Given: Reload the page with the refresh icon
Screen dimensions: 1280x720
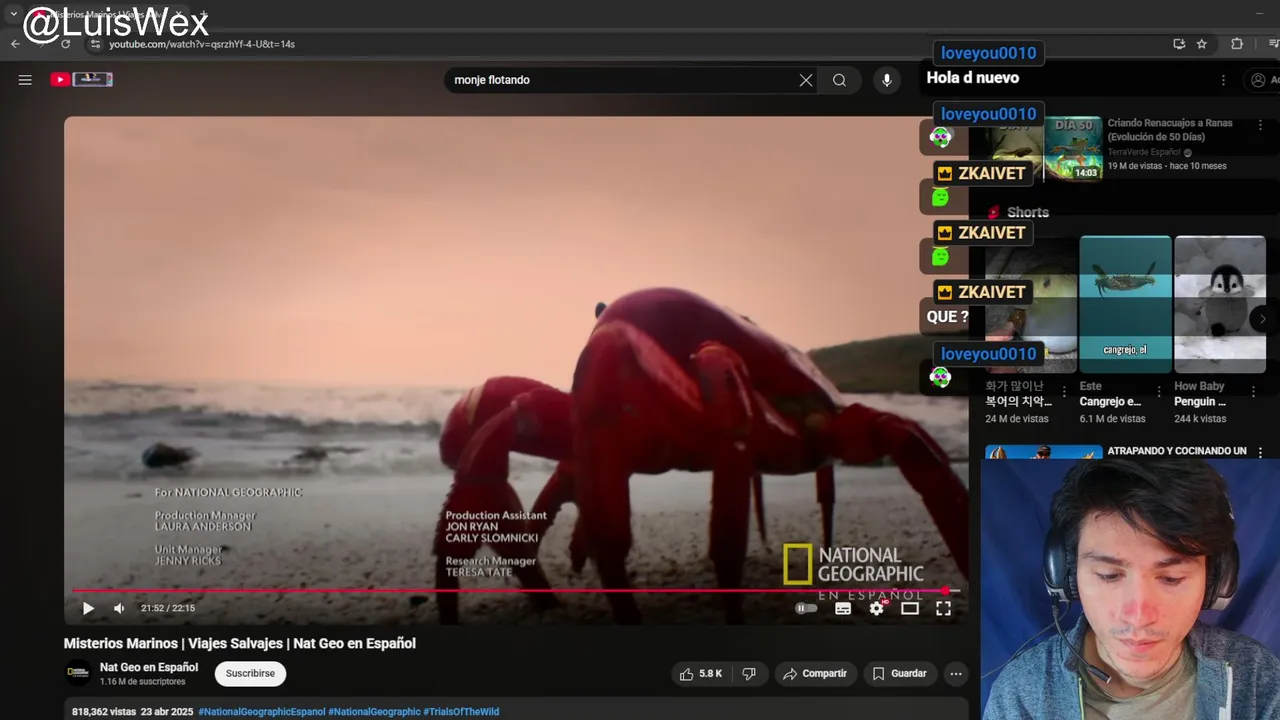Looking at the screenshot, I should pyautogui.click(x=66, y=44).
